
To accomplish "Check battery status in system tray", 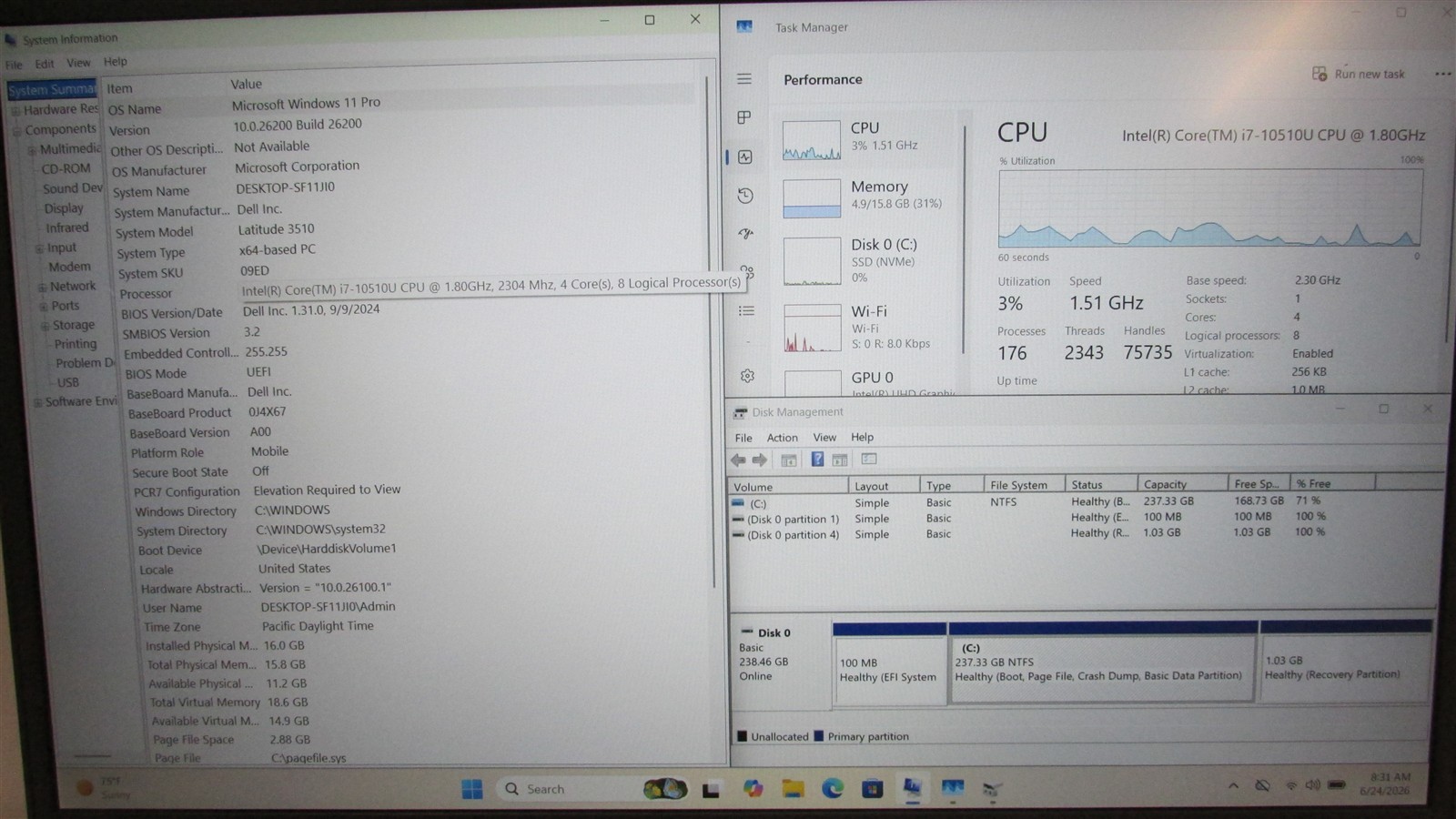I will 1337,784.
